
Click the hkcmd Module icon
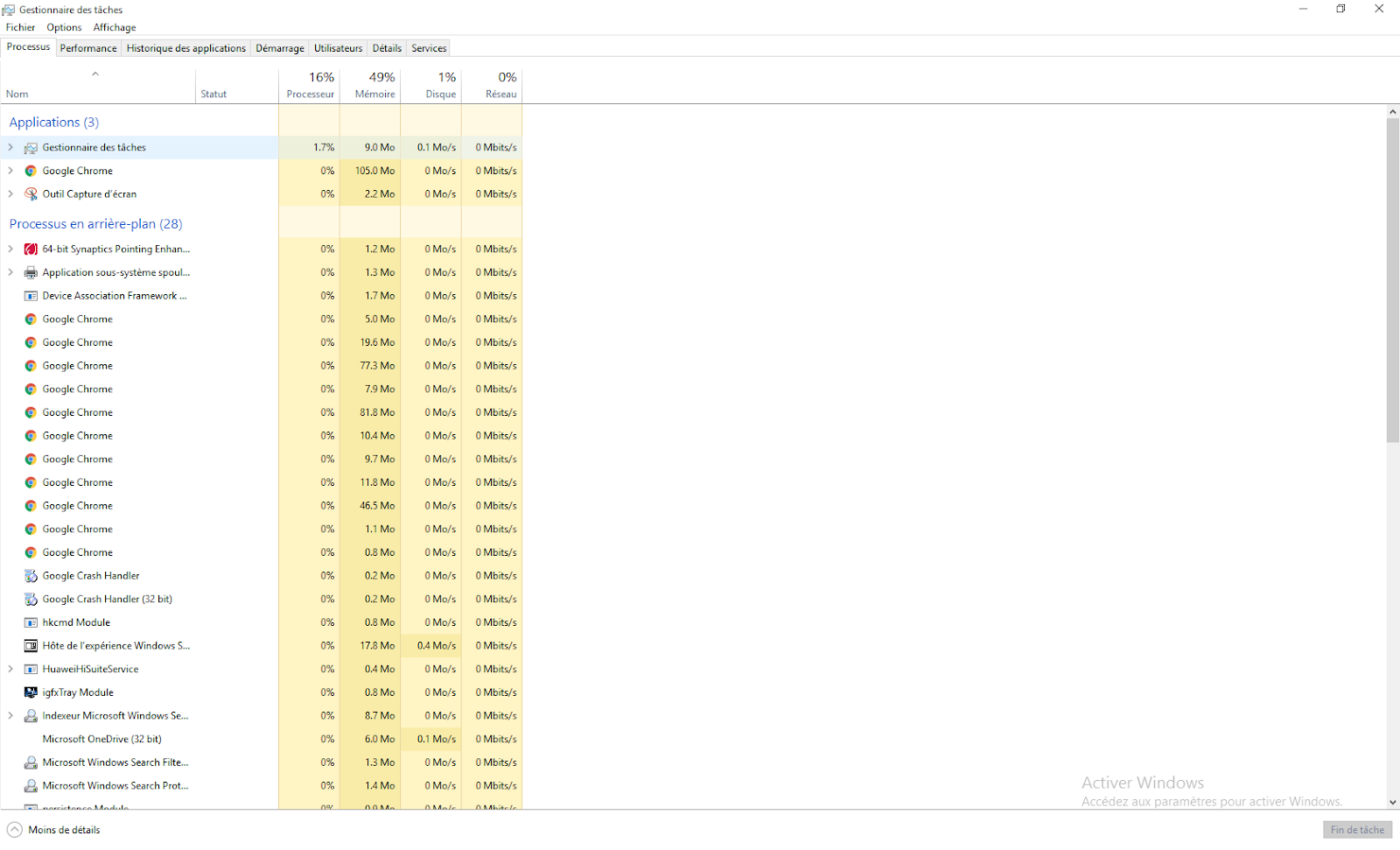click(x=31, y=622)
